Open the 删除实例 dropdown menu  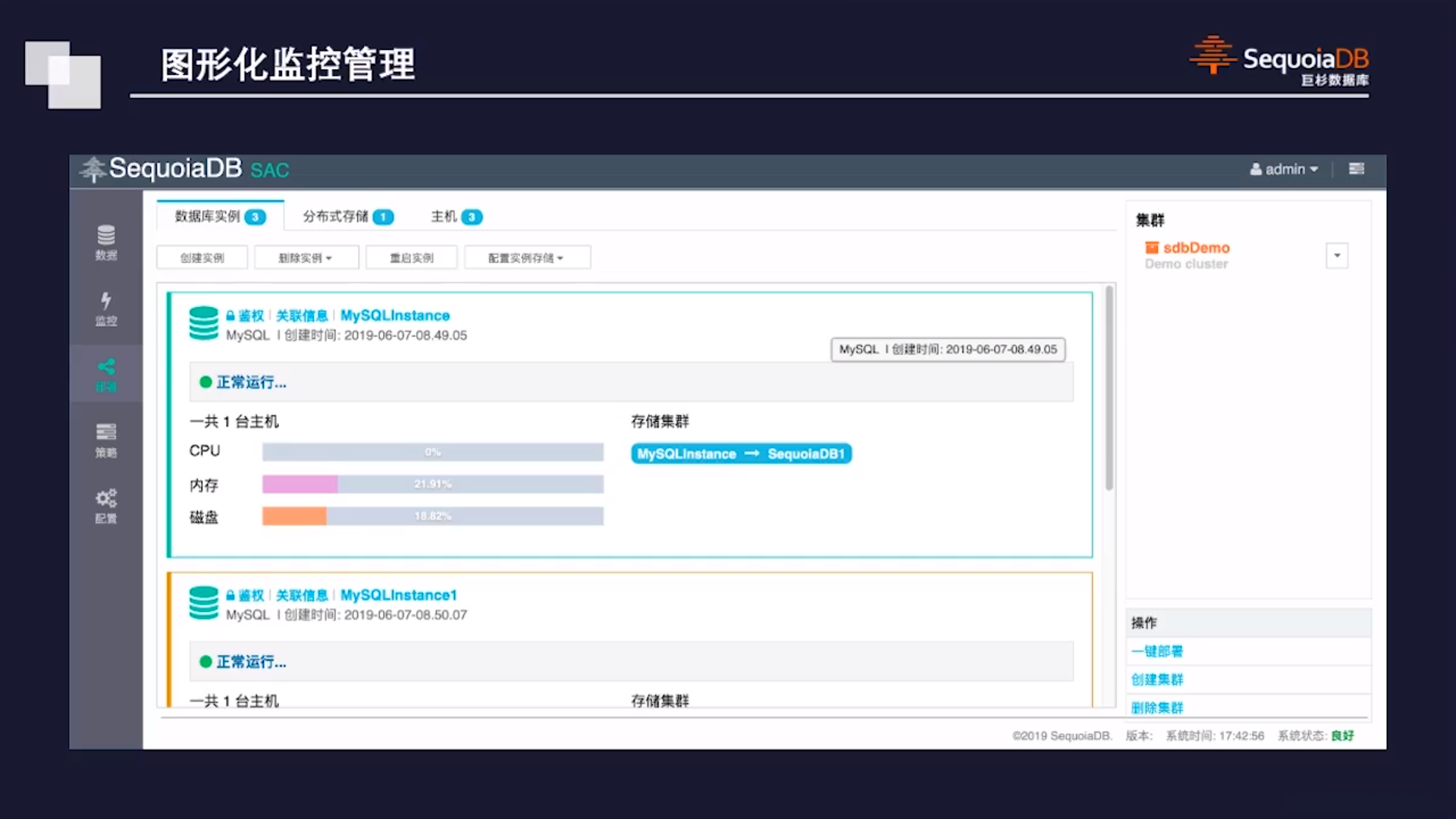(x=306, y=258)
